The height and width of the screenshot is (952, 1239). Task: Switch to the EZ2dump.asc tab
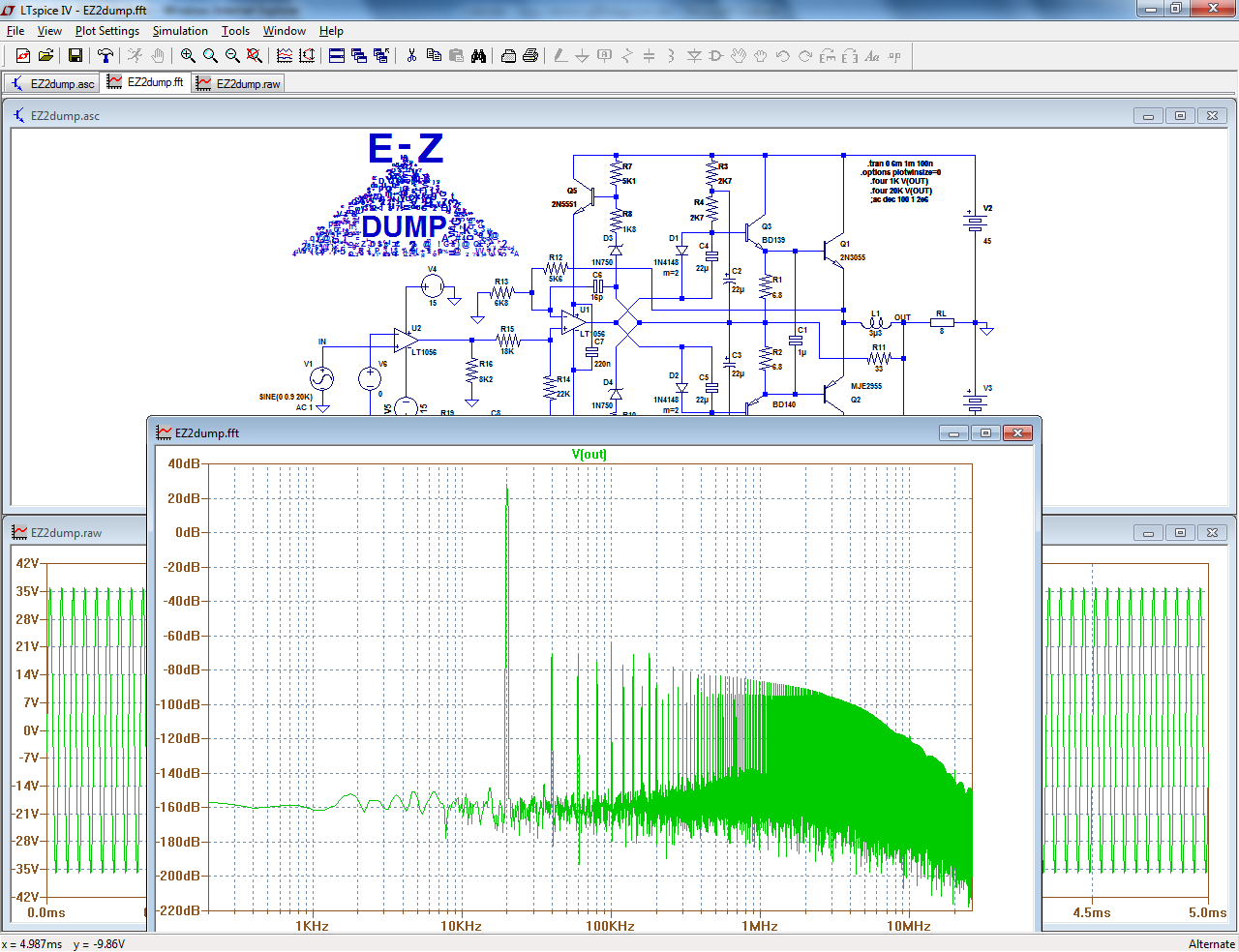[x=52, y=84]
